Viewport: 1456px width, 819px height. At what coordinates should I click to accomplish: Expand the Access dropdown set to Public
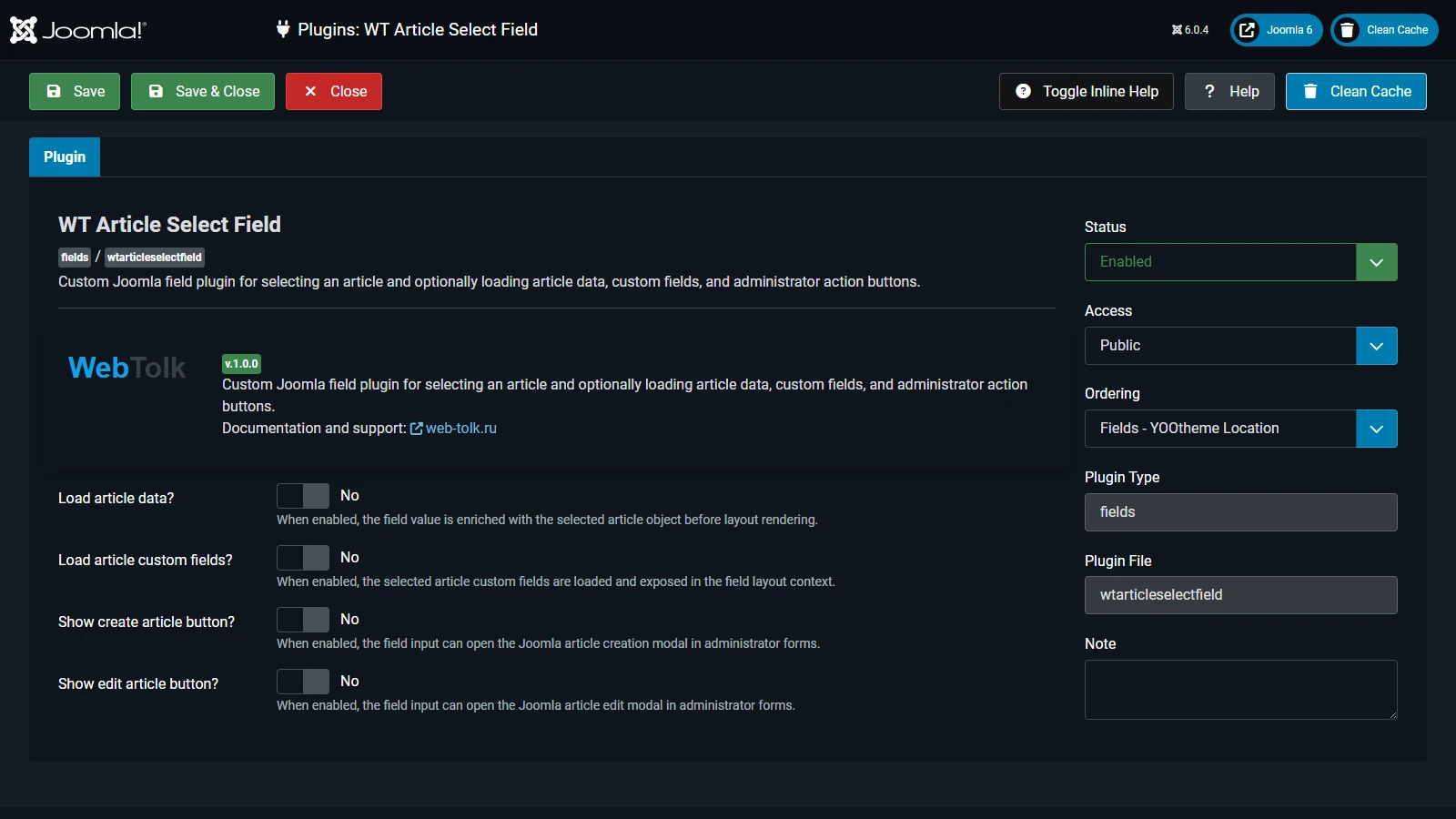tap(1240, 346)
